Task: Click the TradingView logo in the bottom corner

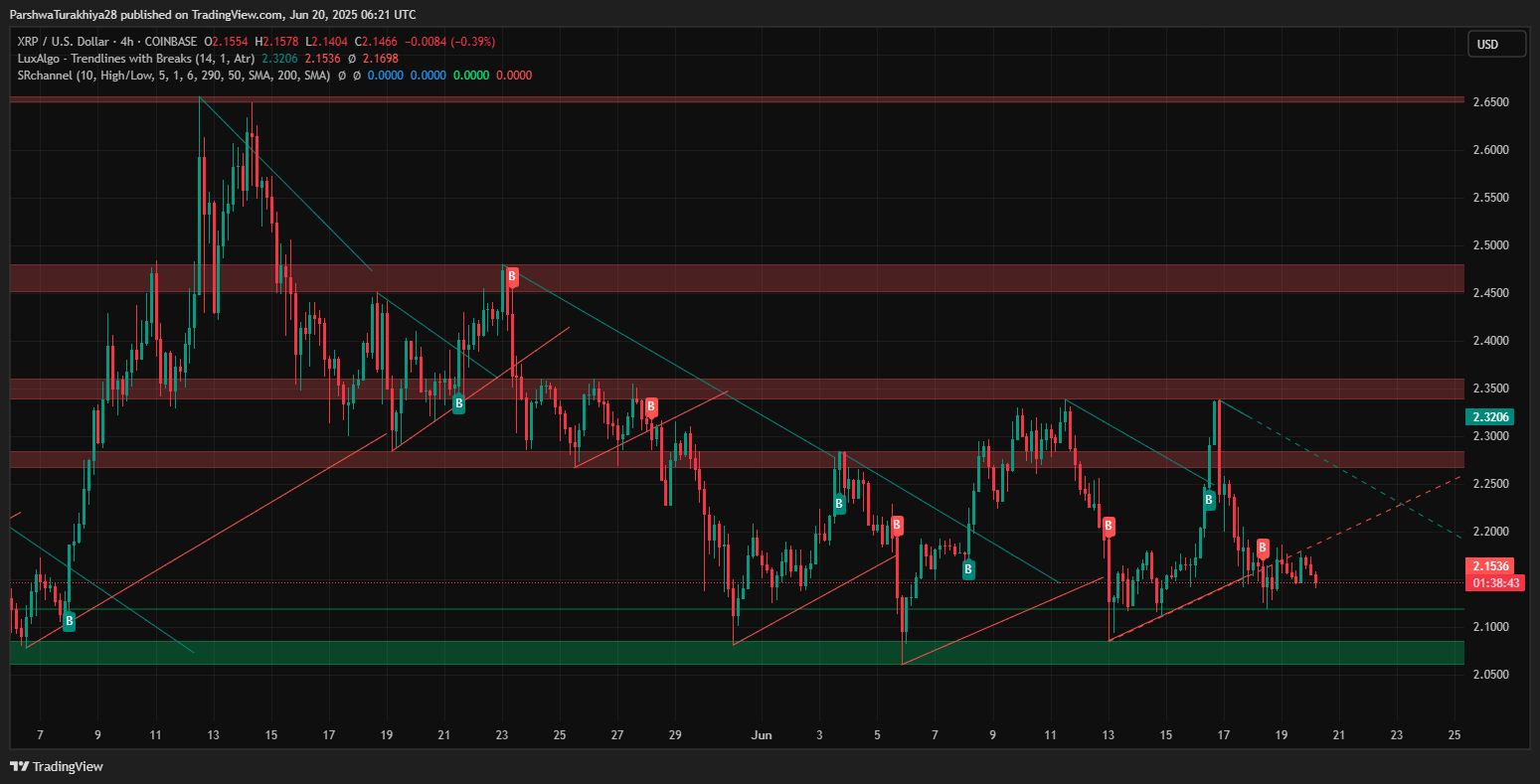Action: 57,766
